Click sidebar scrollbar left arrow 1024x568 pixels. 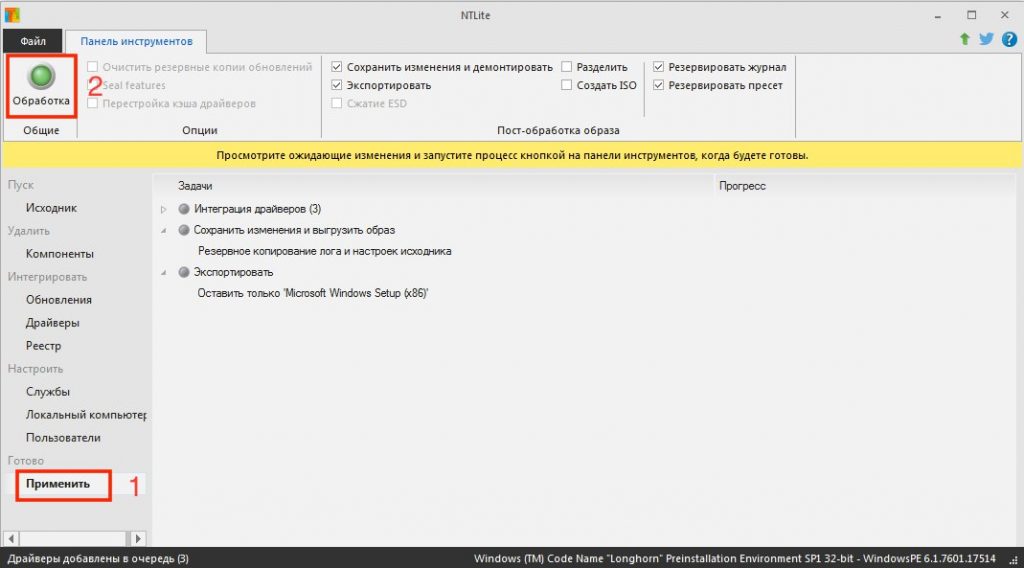click(x=11, y=539)
